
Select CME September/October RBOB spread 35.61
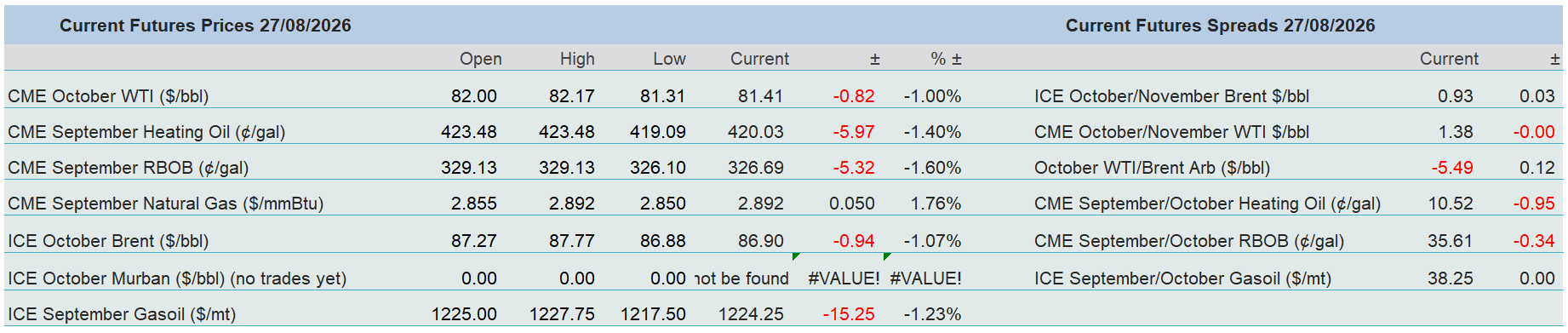1451,241
